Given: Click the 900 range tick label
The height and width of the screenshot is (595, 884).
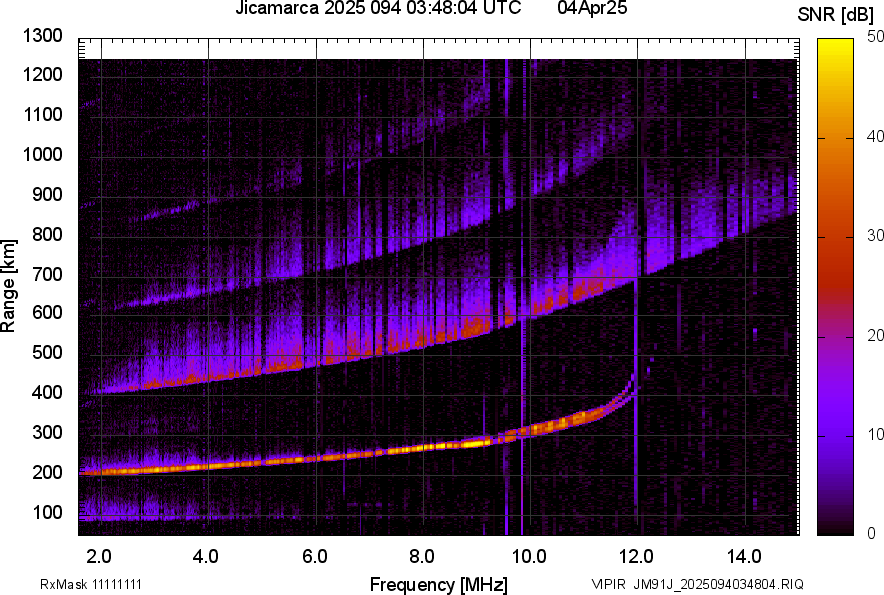Looking at the screenshot, I should pos(47,194).
